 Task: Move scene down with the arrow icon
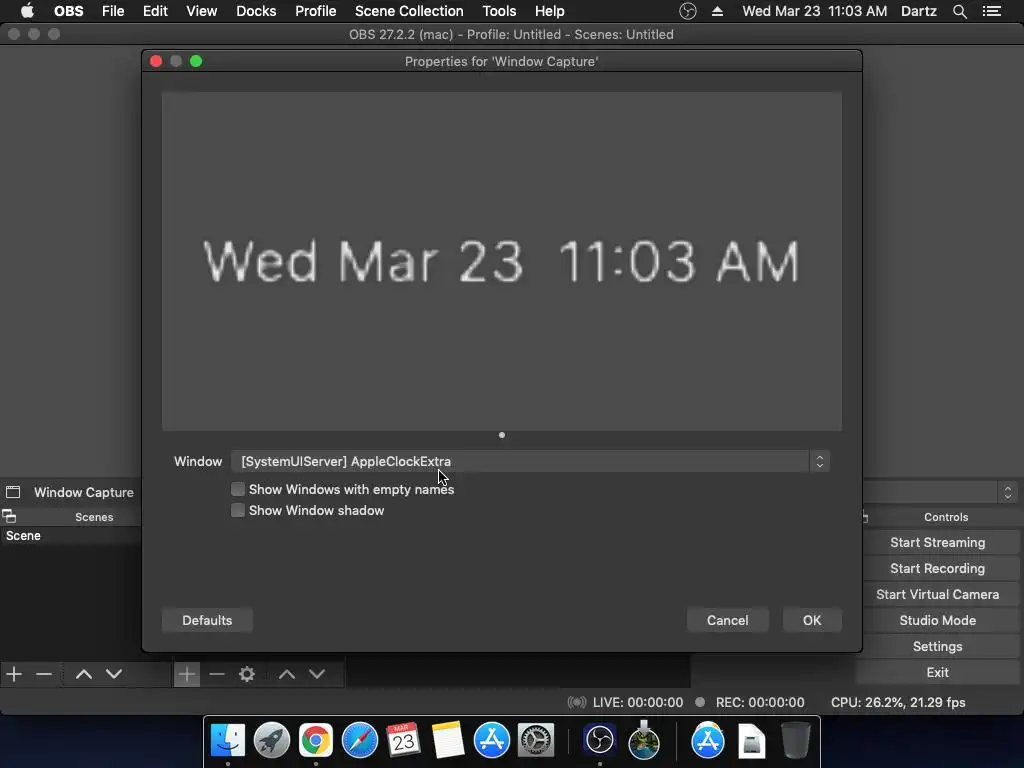click(114, 673)
